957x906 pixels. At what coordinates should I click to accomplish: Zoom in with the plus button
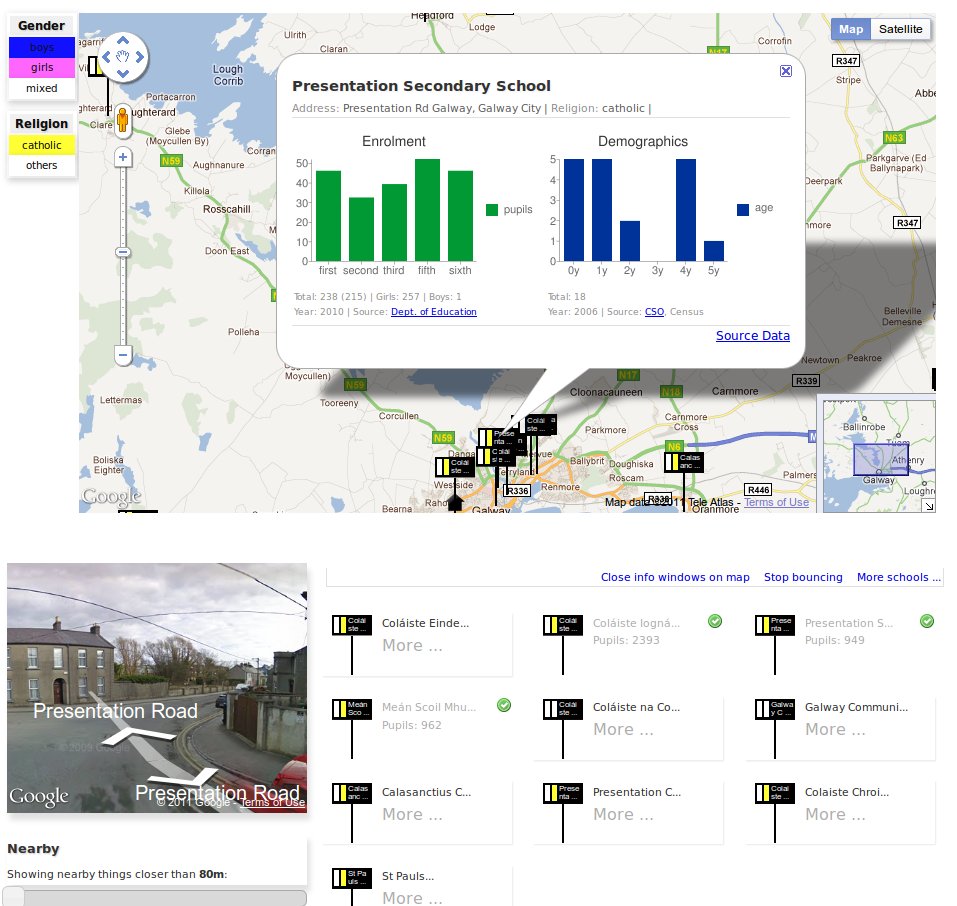(123, 157)
